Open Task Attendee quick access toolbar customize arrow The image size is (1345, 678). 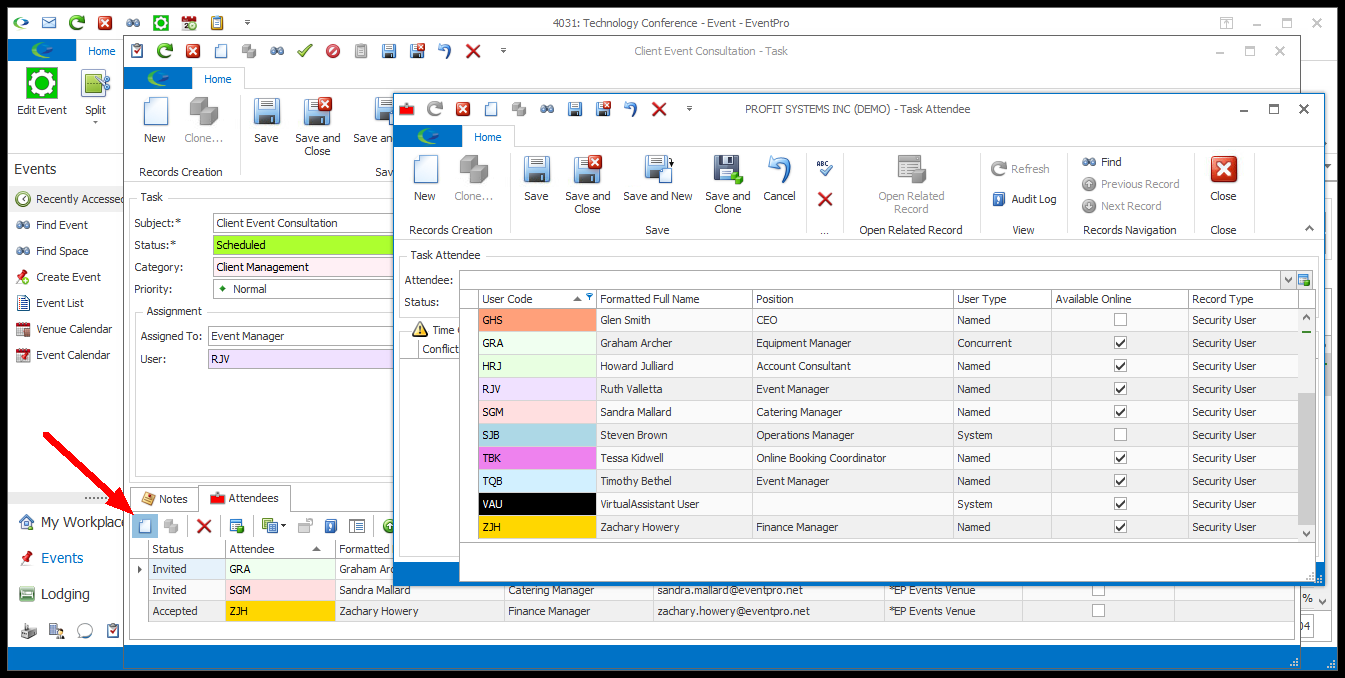point(689,109)
